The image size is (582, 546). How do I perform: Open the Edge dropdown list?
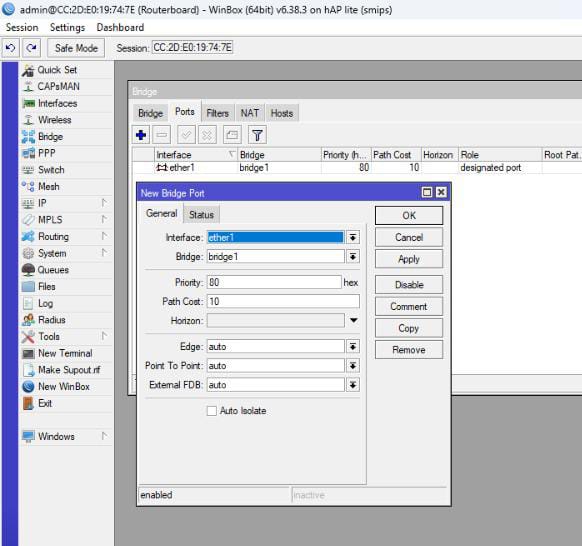tap(353, 347)
